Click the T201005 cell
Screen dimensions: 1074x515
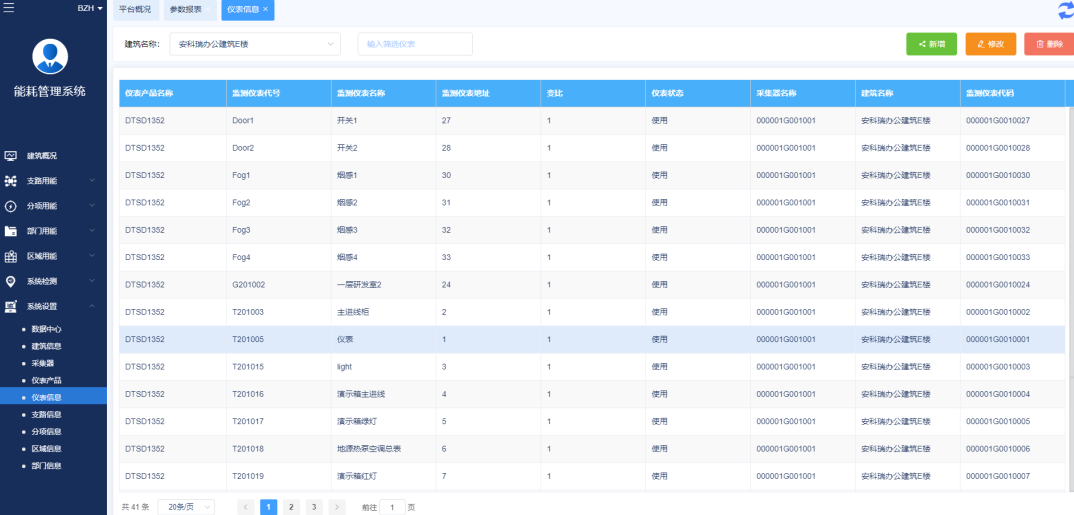pos(279,340)
